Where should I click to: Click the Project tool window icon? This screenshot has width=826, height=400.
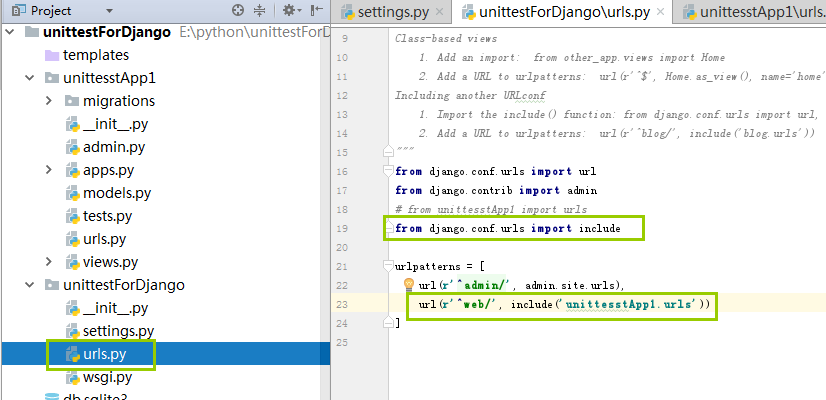pyautogui.click(x=19, y=11)
